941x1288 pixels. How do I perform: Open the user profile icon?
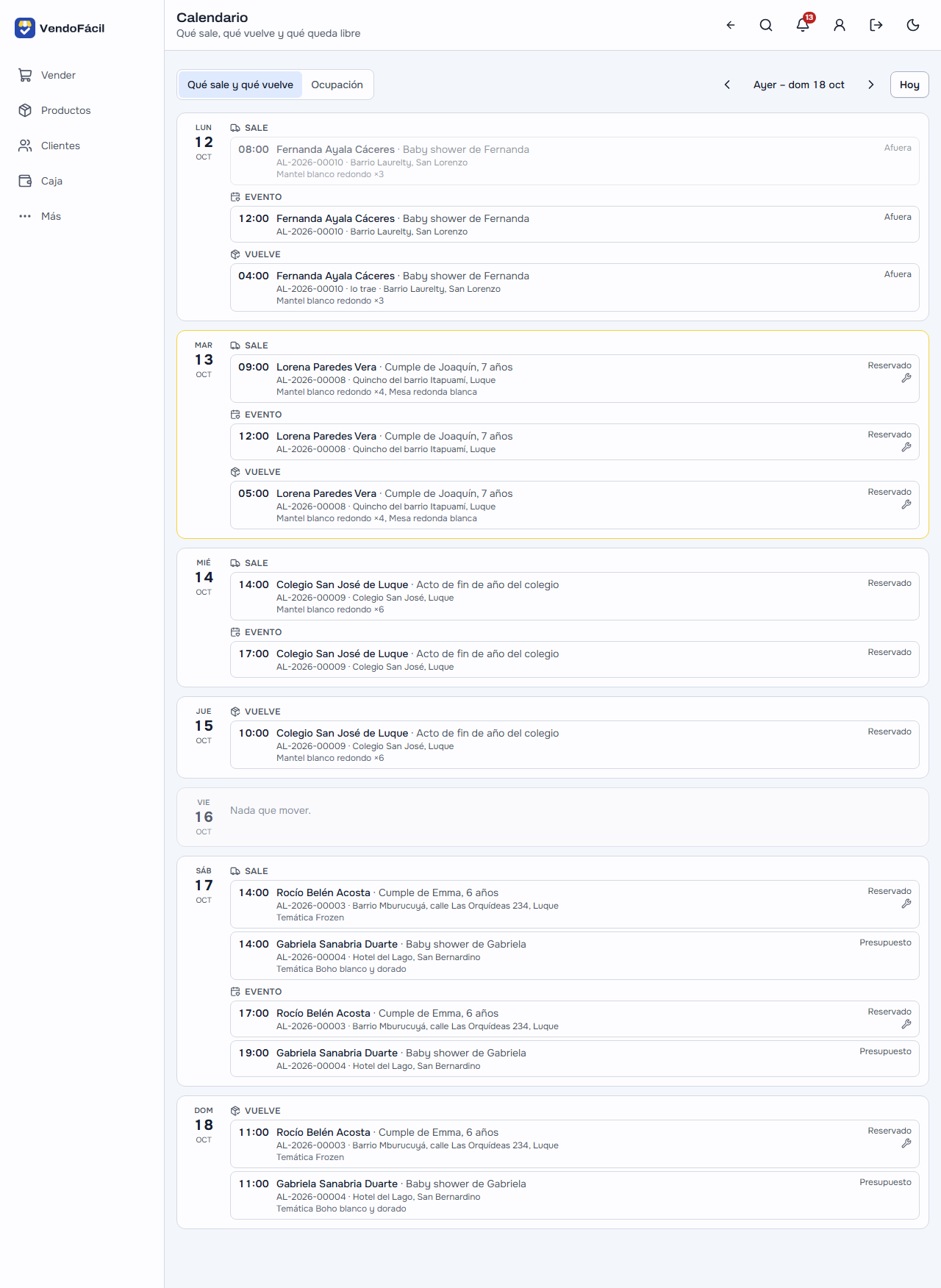tap(840, 25)
